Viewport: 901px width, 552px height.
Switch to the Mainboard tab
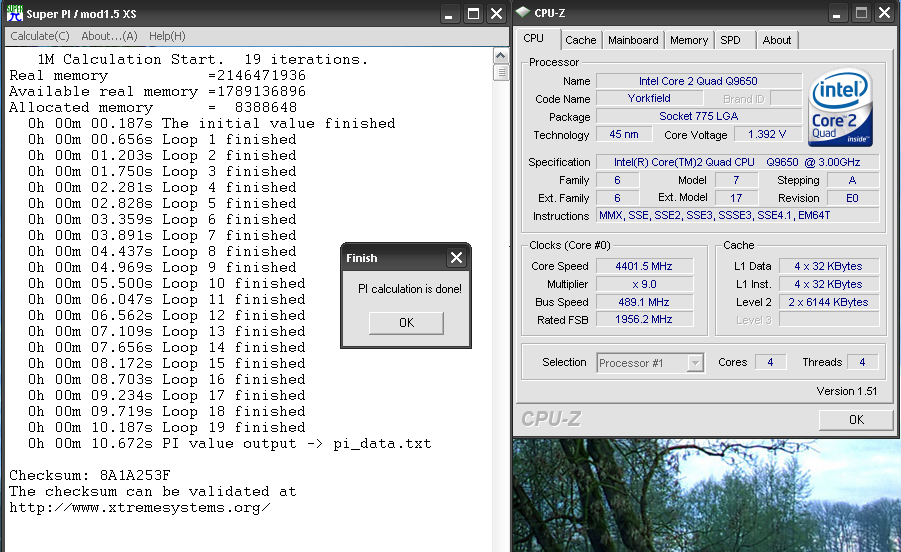point(633,40)
